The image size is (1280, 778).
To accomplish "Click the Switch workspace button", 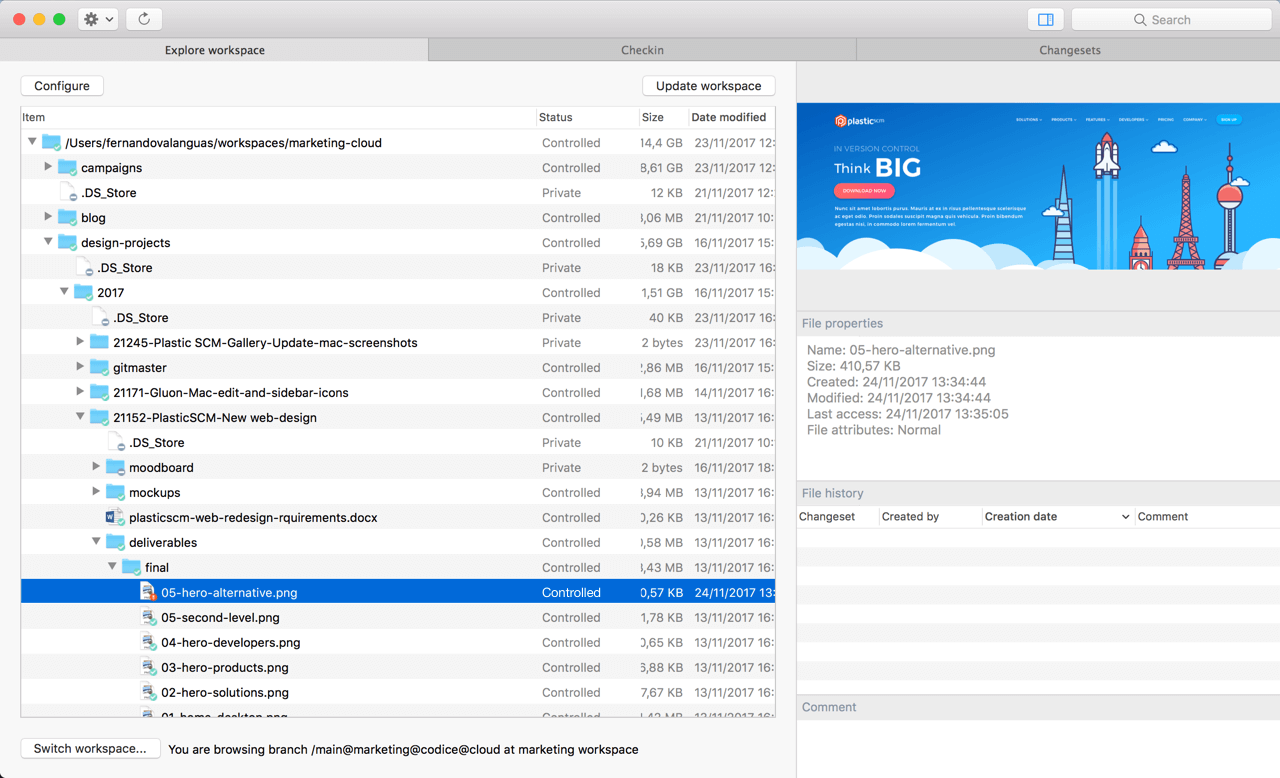I will [90, 748].
